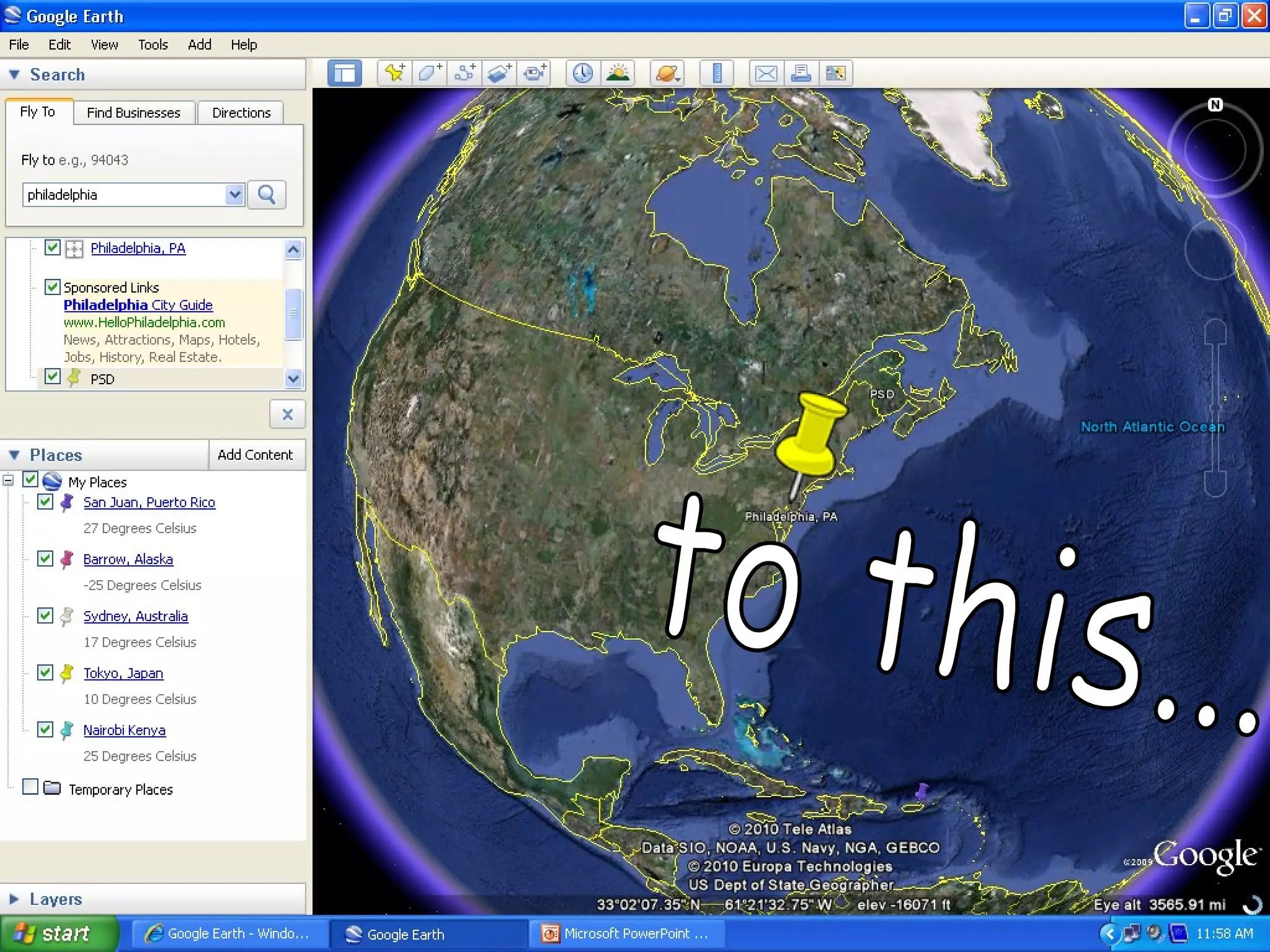This screenshot has width=1270, height=952.
Task: Click the Add Placemark pushpin icon
Action: coord(394,73)
